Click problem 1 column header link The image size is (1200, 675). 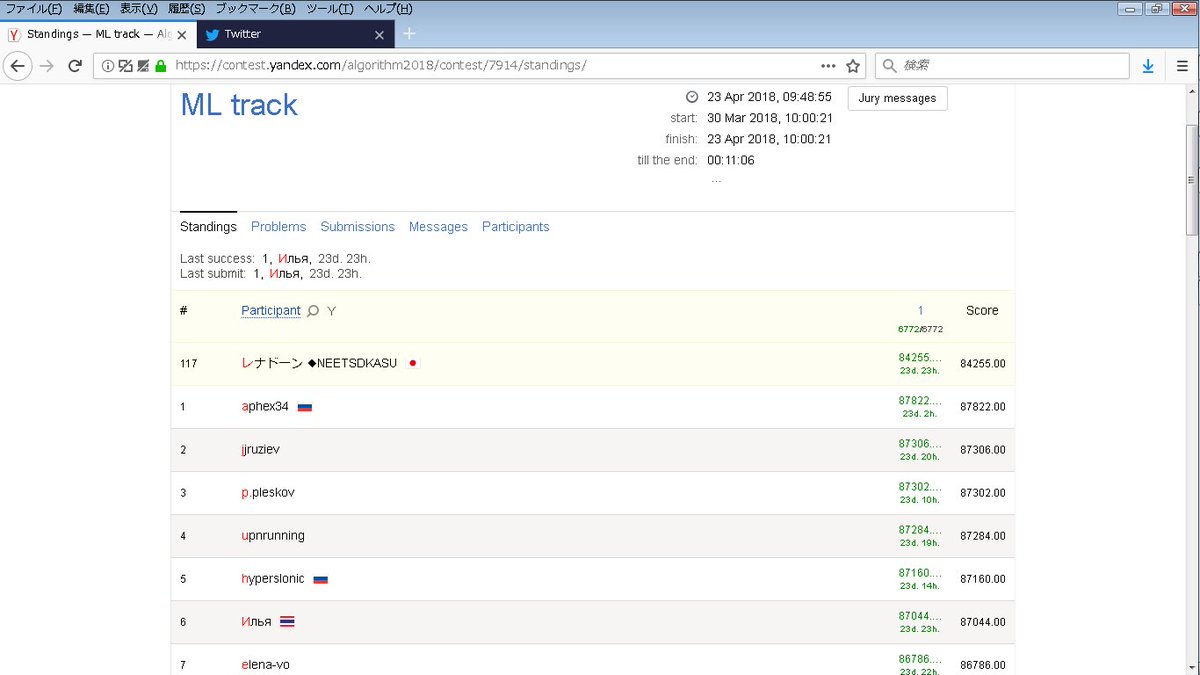click(x=920, y=311)
